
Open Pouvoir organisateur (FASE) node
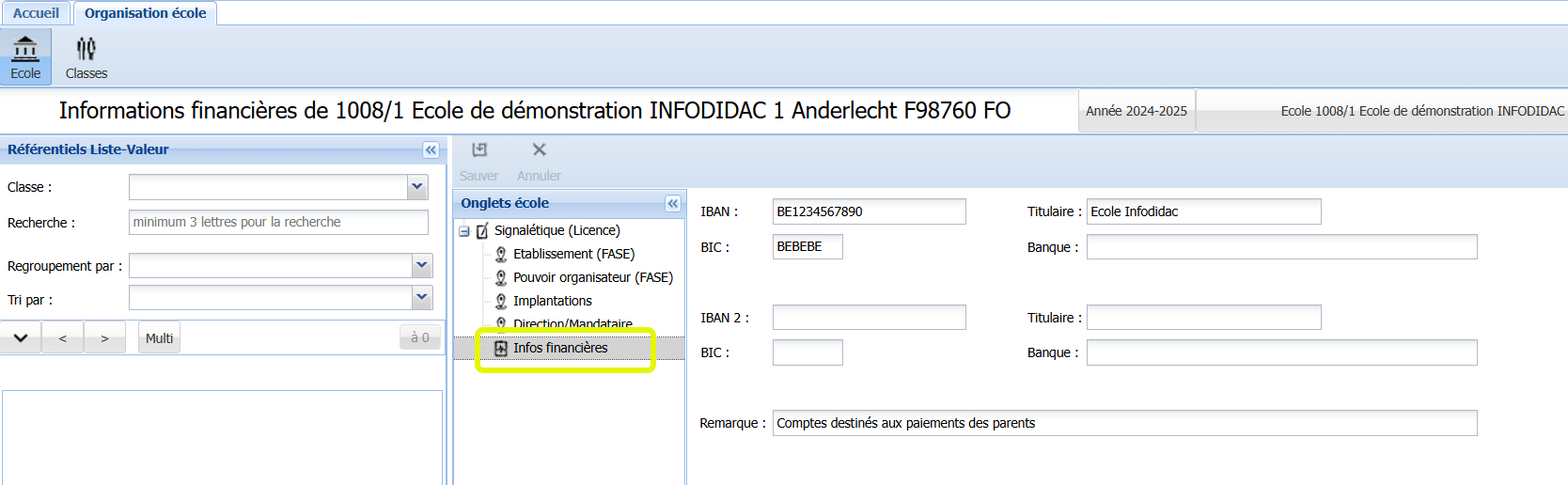pyautogui.click(x=592, y=277)
